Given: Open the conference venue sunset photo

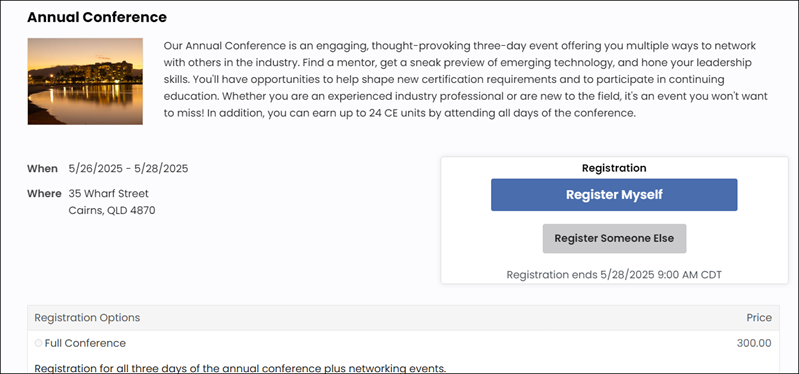Looking at the screenshot, I should tap(85, 82).
